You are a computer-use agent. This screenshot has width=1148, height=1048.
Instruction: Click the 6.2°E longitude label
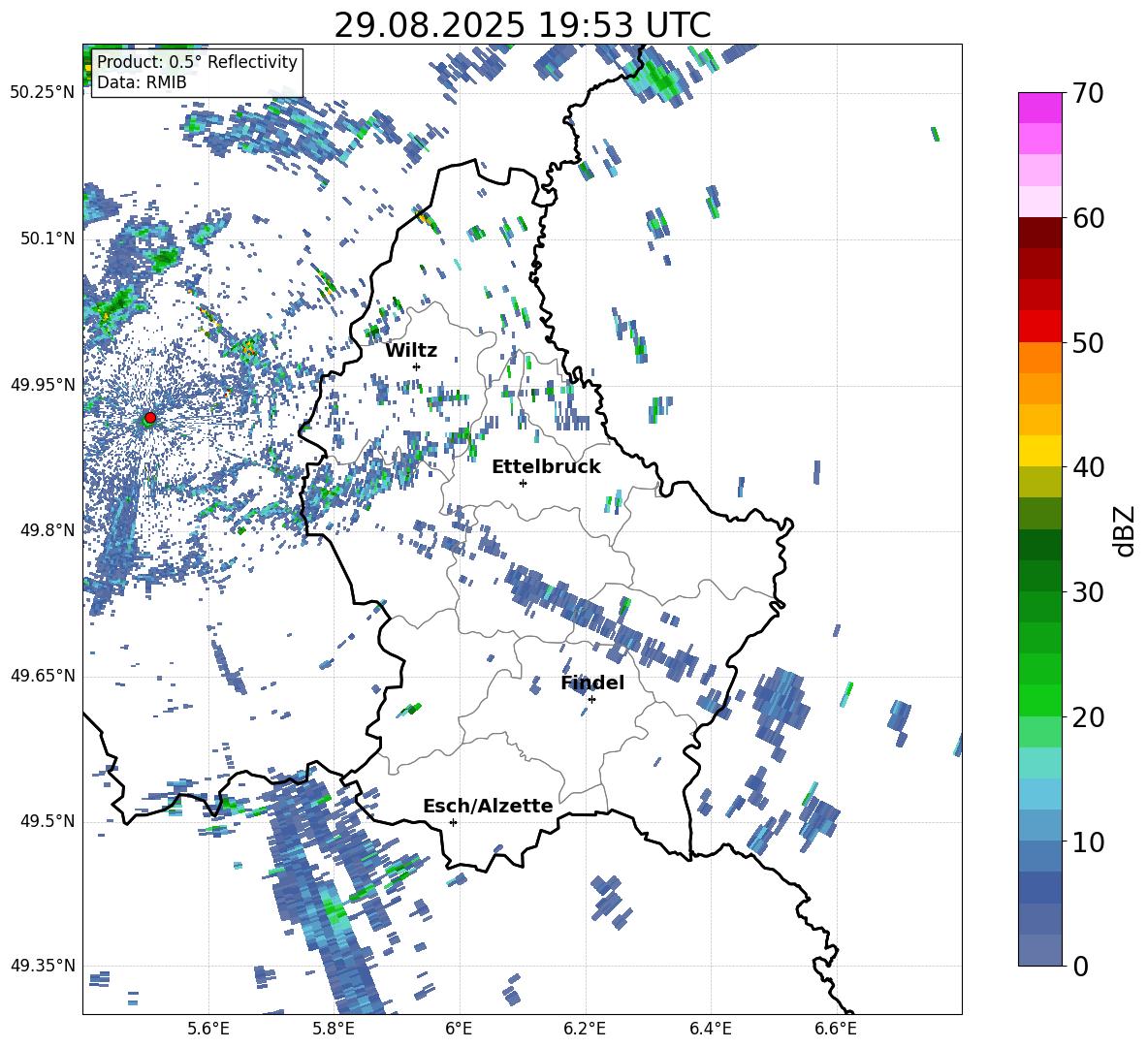point(585,1030)
